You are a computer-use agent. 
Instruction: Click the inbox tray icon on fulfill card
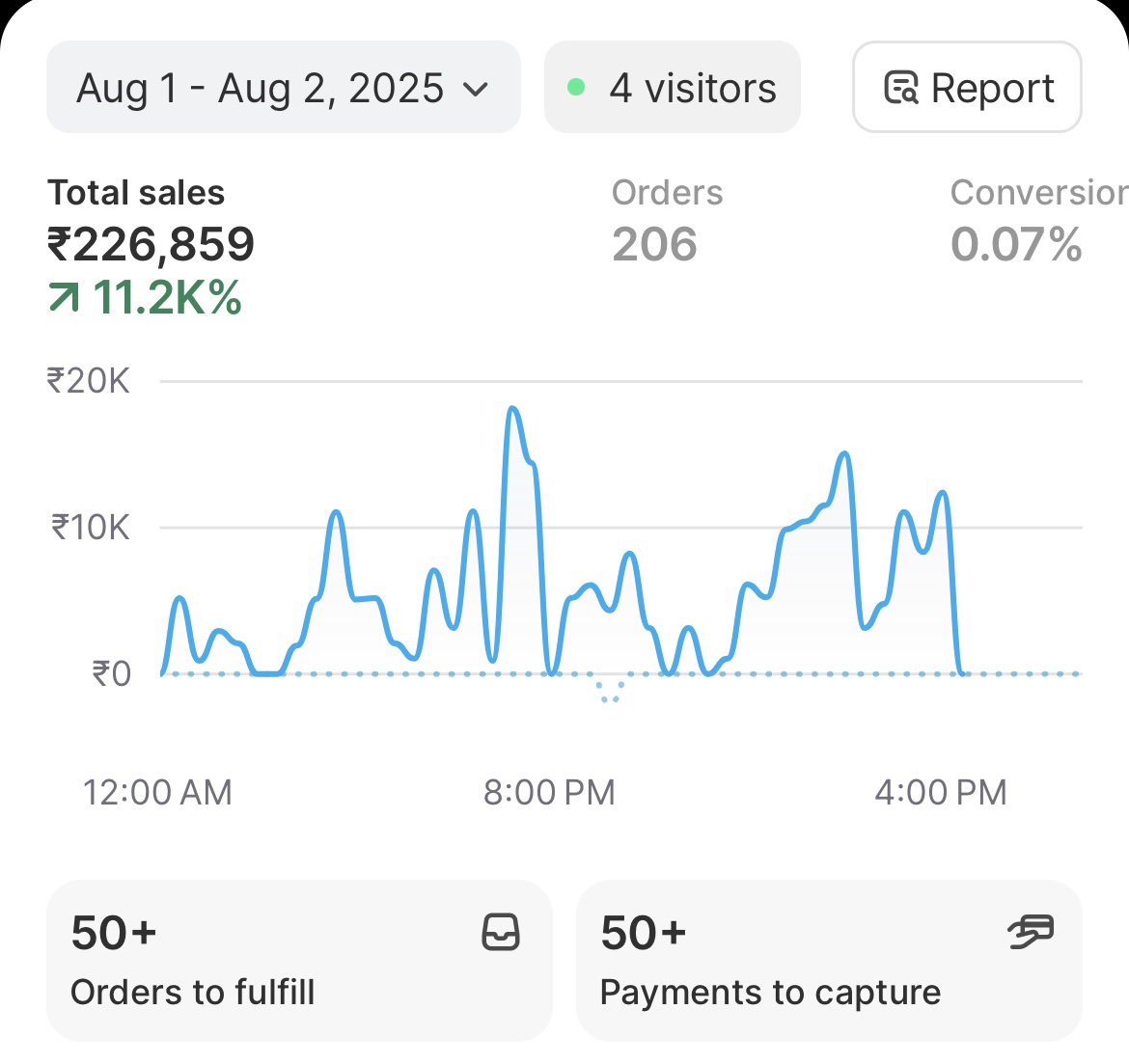(501, 933)
